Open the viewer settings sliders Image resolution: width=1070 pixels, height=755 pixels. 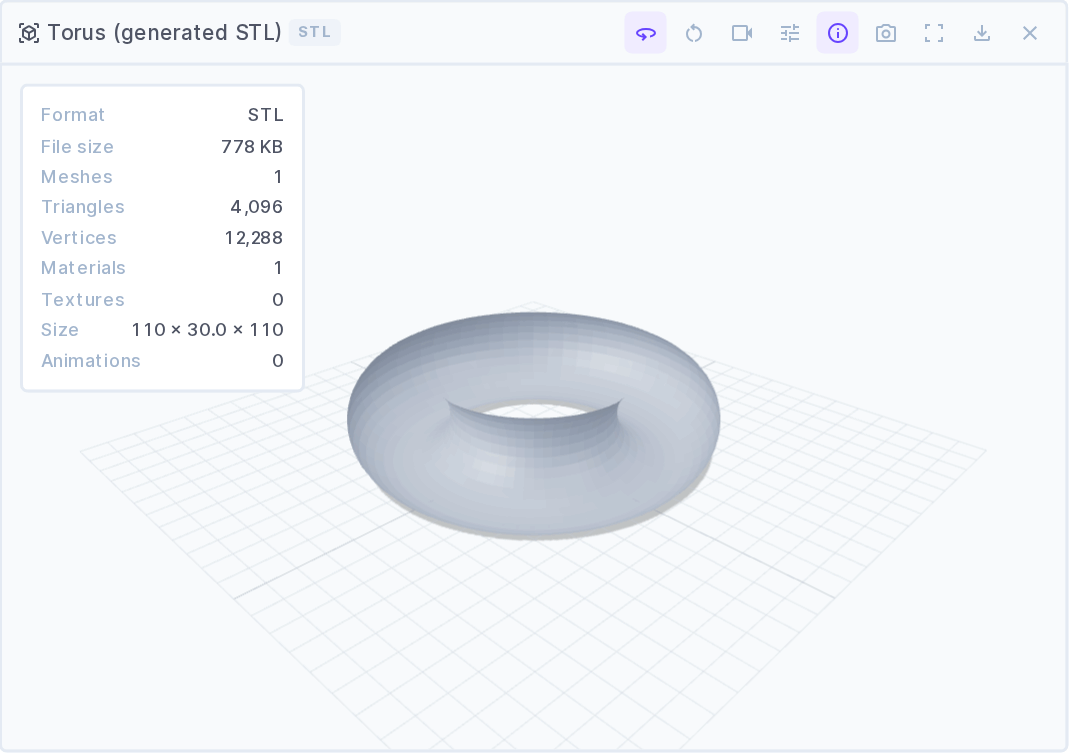pyautogui.click(x=790, y=33)
